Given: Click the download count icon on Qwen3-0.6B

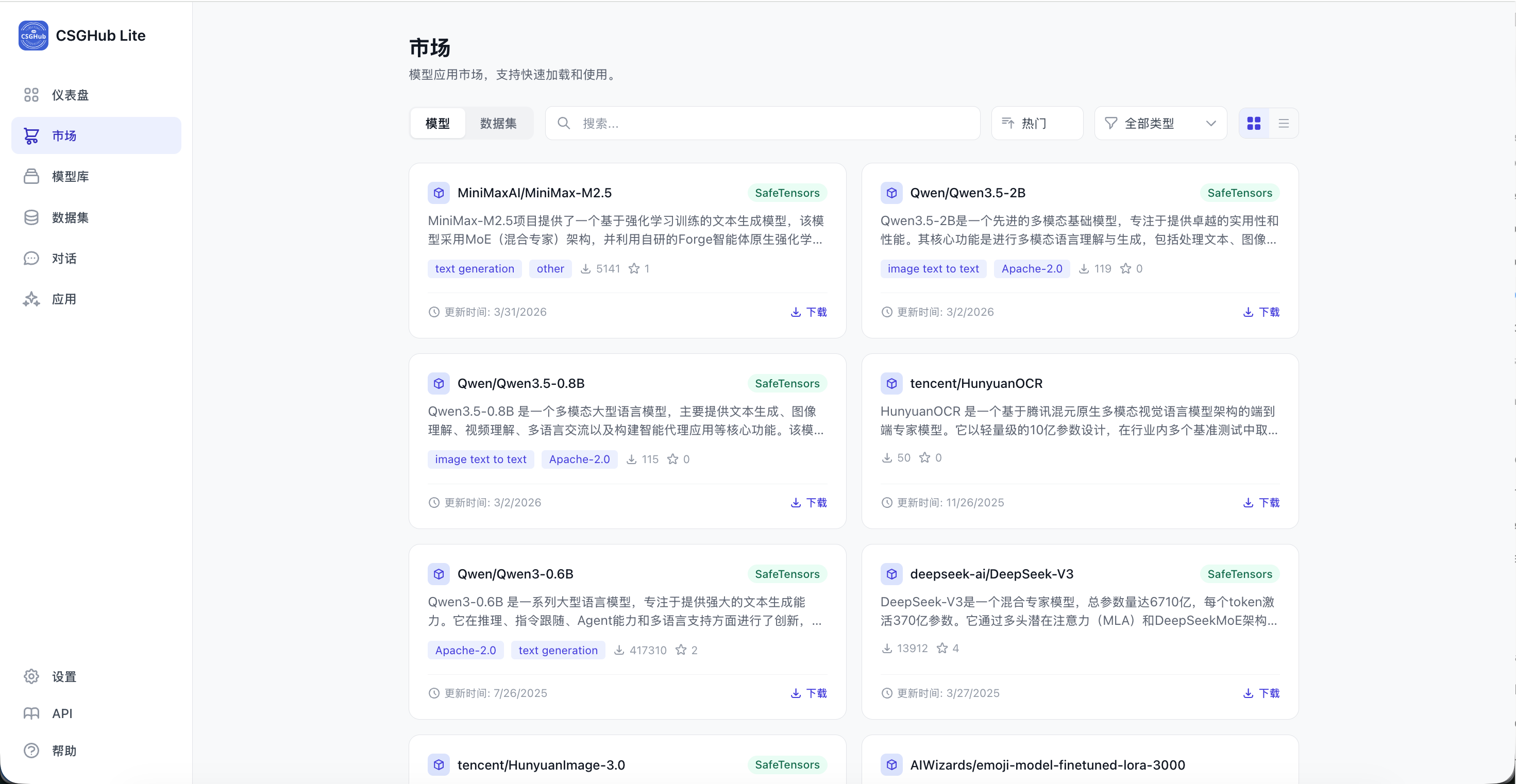Looking at the screenshot, I should coord(619,651).
